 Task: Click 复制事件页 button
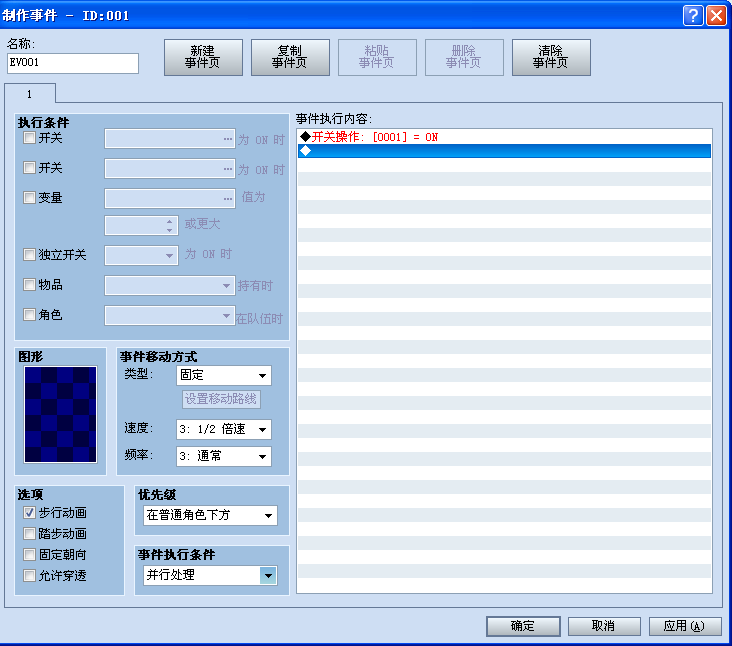pos(290,57)
